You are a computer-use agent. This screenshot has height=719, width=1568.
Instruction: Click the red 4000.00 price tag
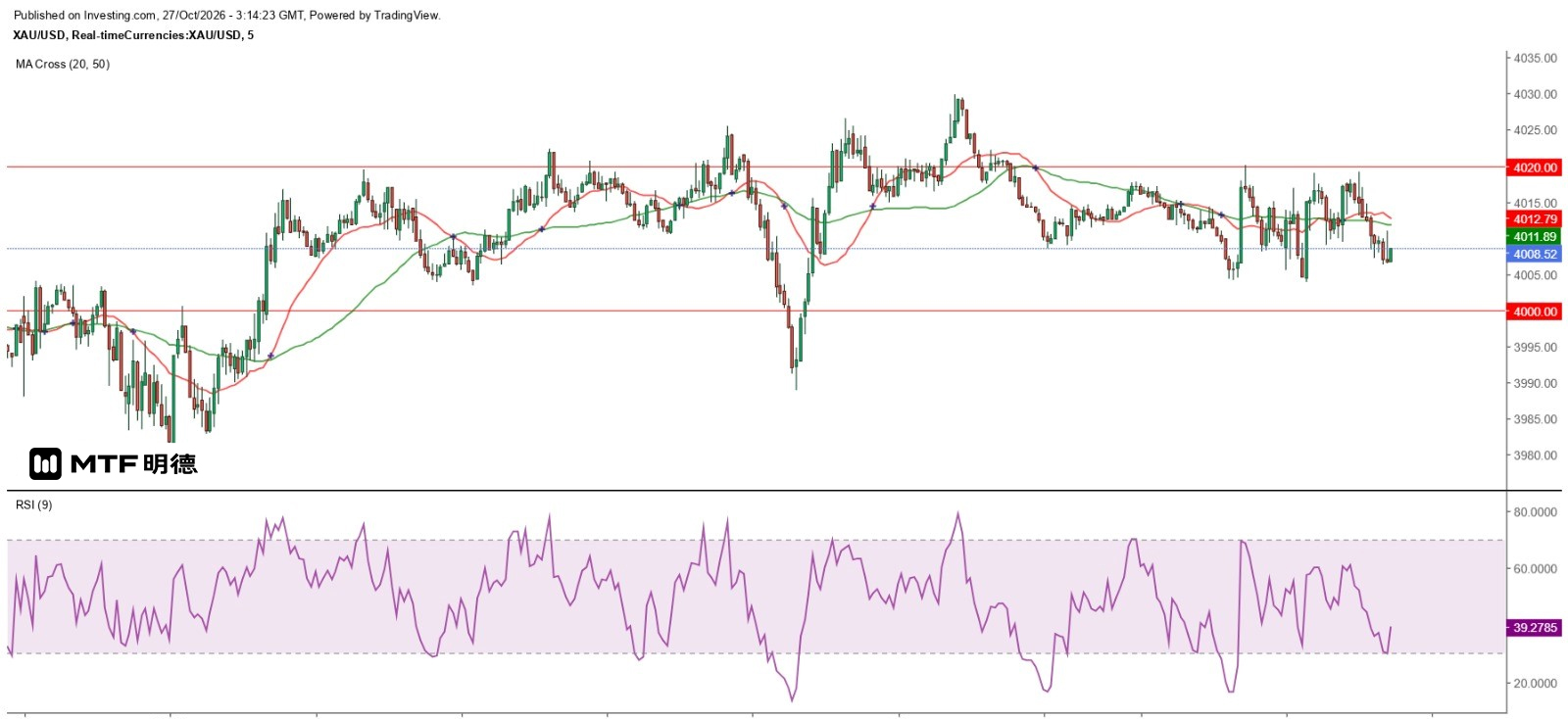1534,312
